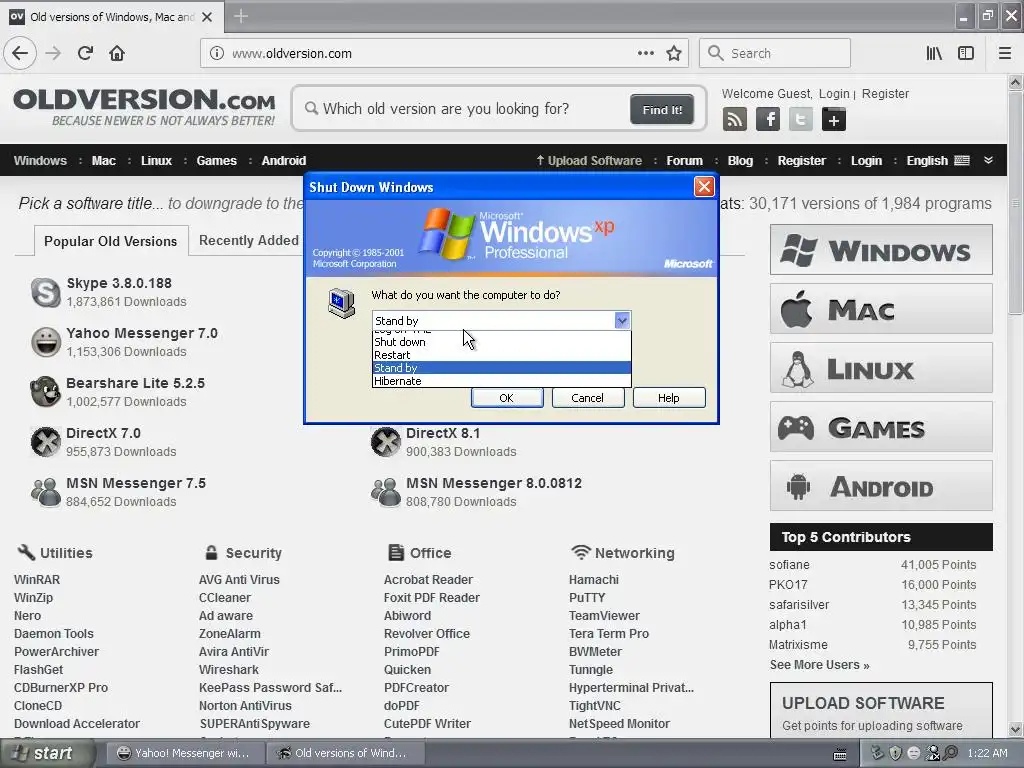Image resolution: width=1024 pixels, height=768 pixels.
Task: Bookmark this page with the star icon
Action: (x=674, y=53)
